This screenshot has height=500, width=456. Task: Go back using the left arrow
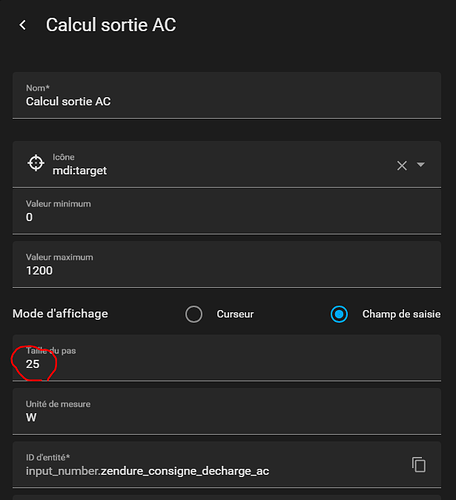pos(23,25)
